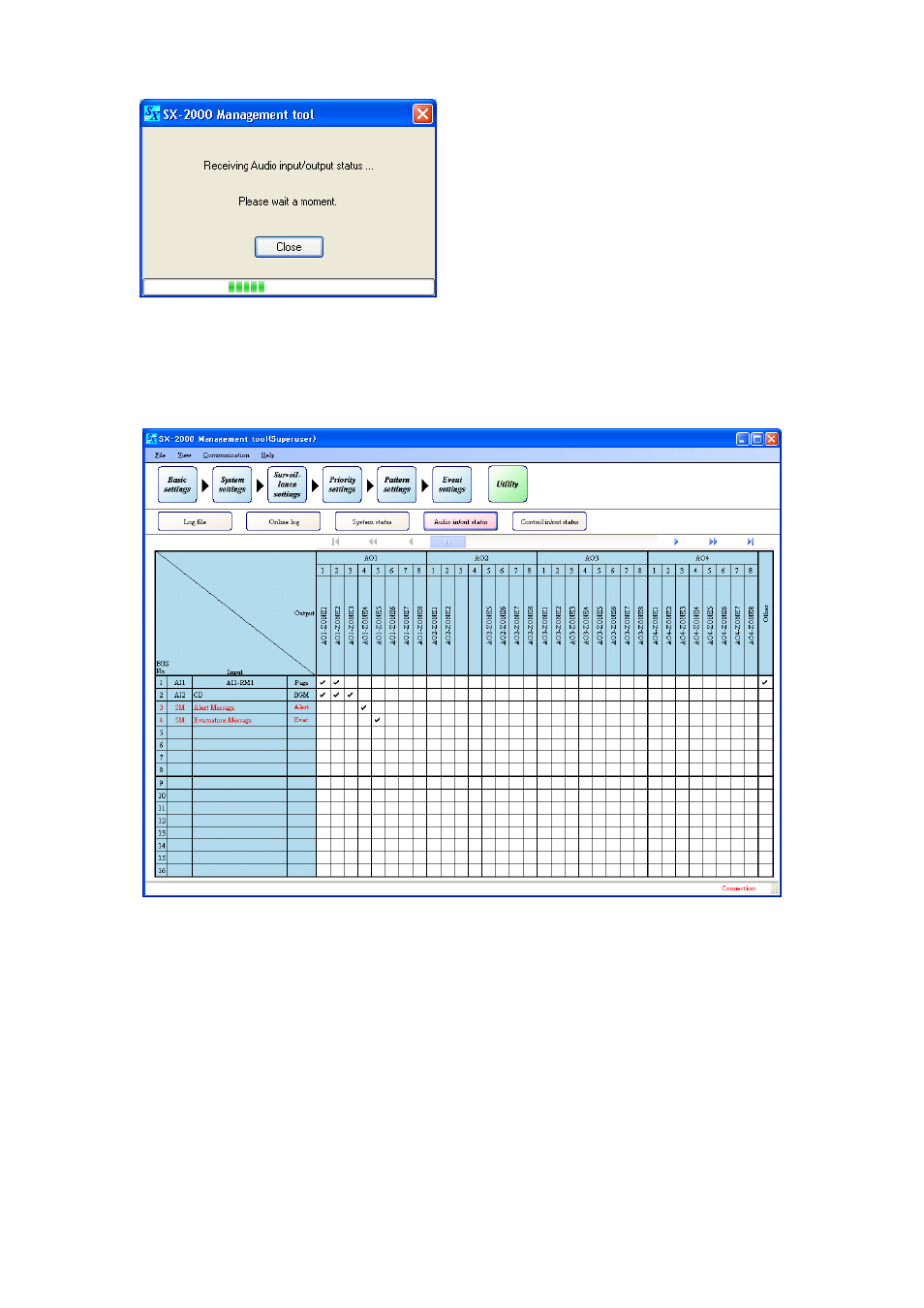Toggle CD BGM check for AO1 zone 2

click(336, 695)
